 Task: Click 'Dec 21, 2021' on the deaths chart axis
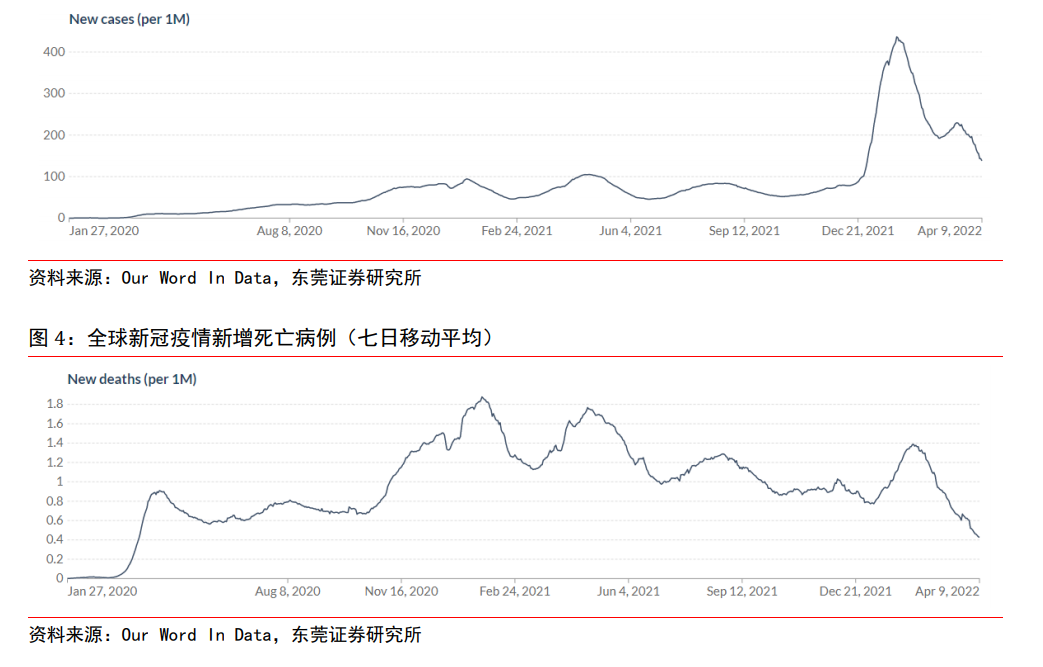click(x=855, y=591)
